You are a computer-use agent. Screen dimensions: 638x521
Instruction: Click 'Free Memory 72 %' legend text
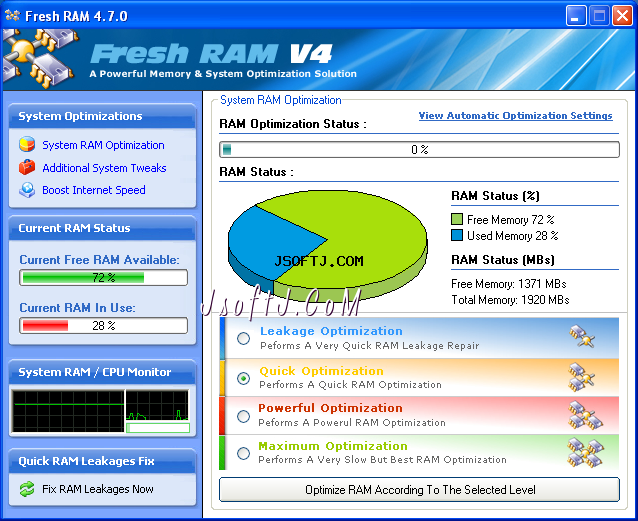coord(511,220)
